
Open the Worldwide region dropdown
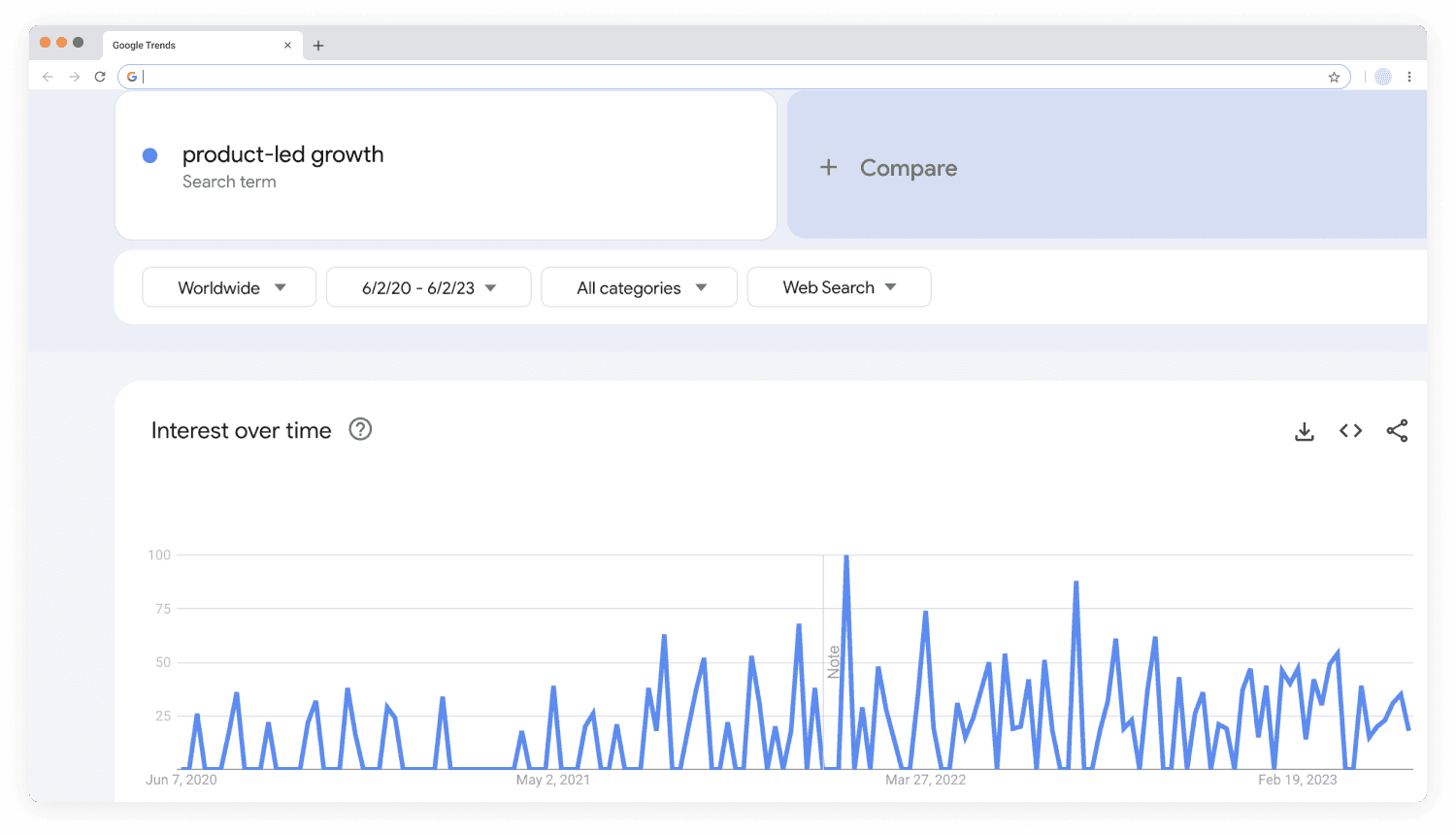click(229, 287)
